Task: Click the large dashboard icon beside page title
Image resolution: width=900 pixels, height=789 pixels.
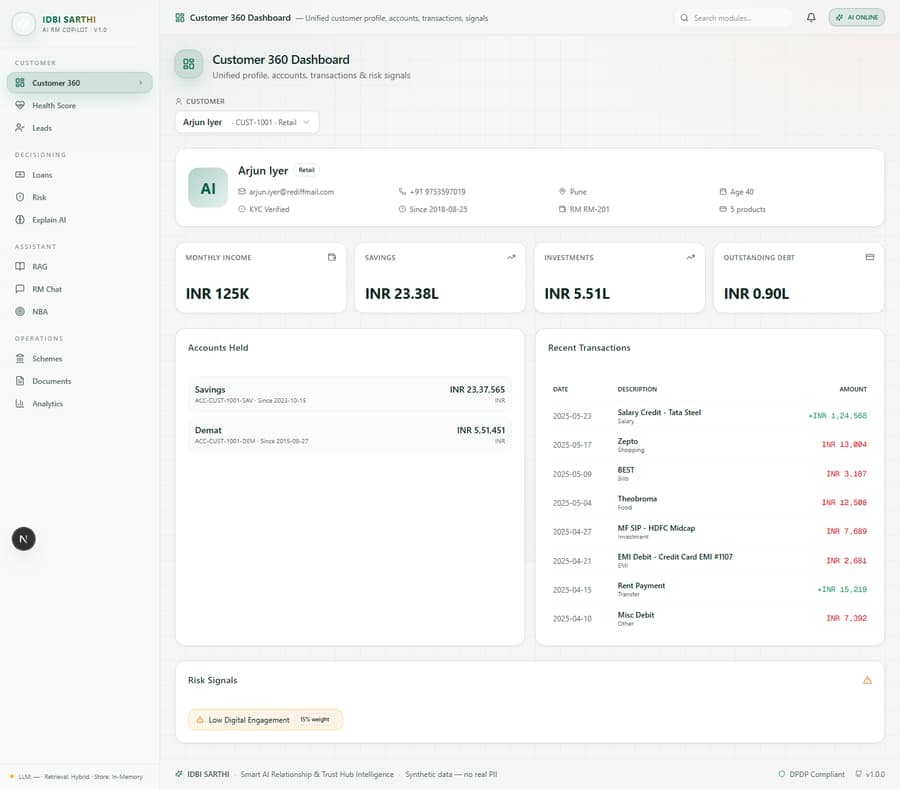Action: 189,64
